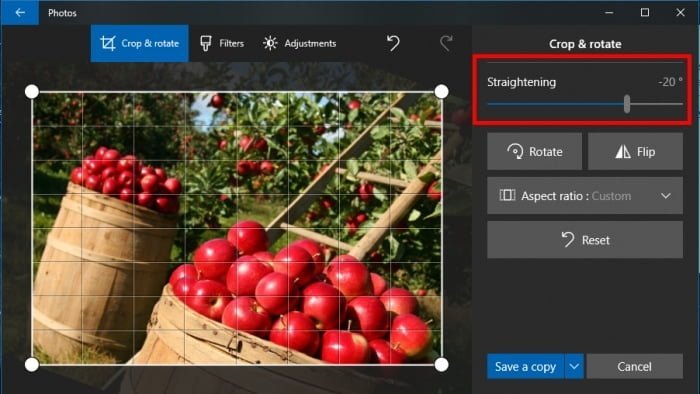This screenshot has height=394, width=700.
Task: Maximize the Photos window
Action: coord(645,12)
